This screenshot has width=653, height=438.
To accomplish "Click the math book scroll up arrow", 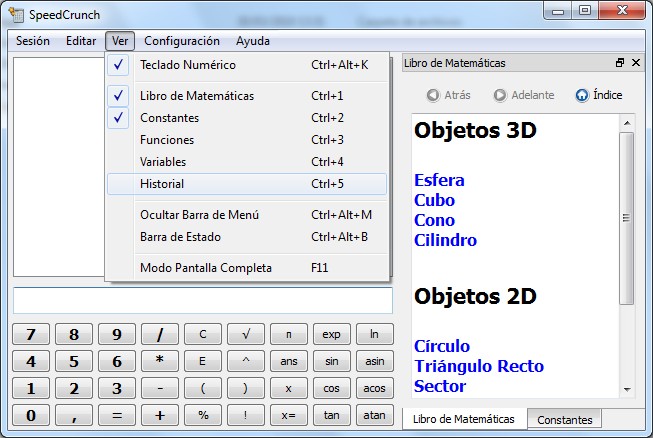I will pos(627,123).
